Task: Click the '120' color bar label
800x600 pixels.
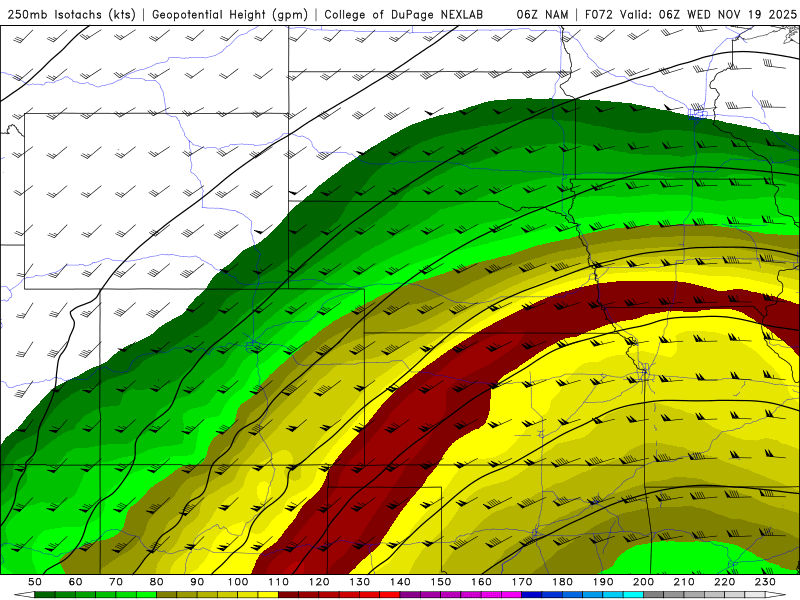Action: [319, 582]
